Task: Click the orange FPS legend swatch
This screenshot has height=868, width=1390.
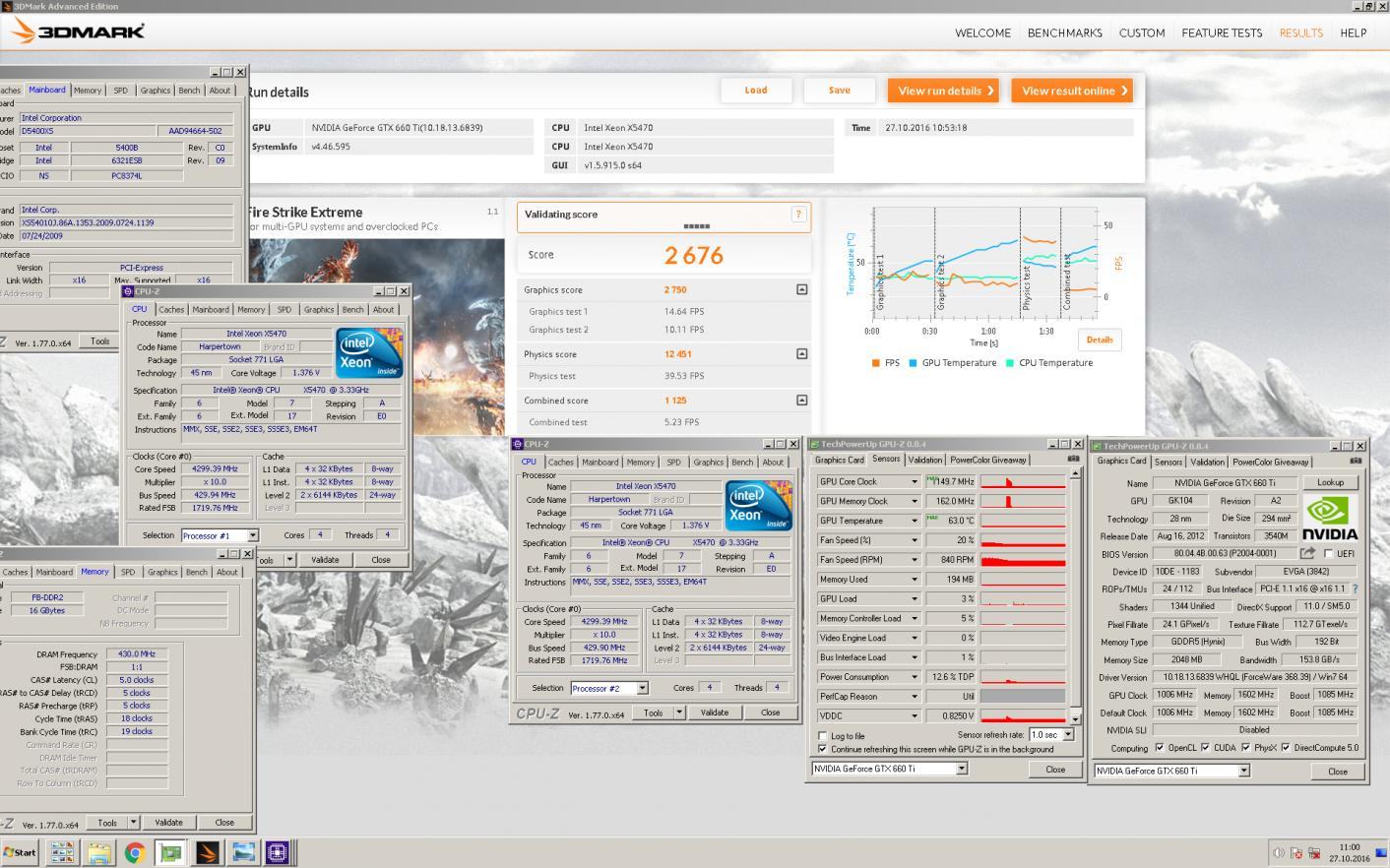Action: [x=876, y=363]
